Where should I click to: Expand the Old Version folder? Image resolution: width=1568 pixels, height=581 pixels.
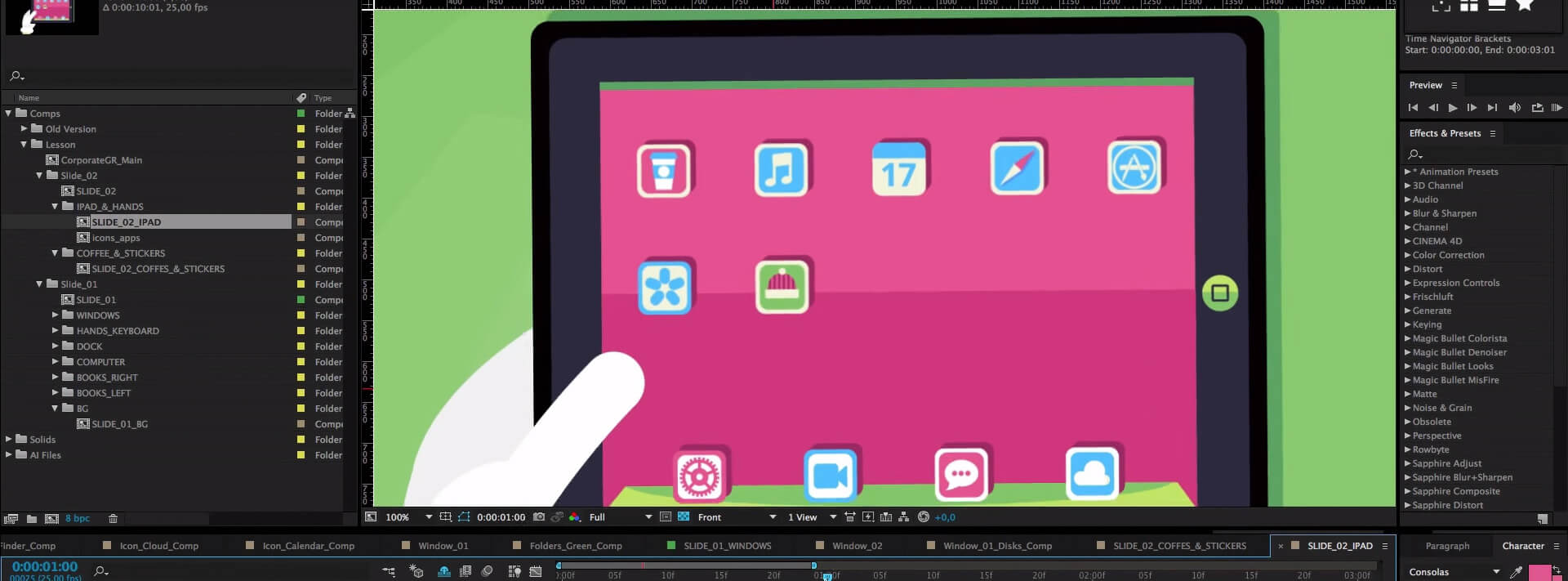point(24,129)
